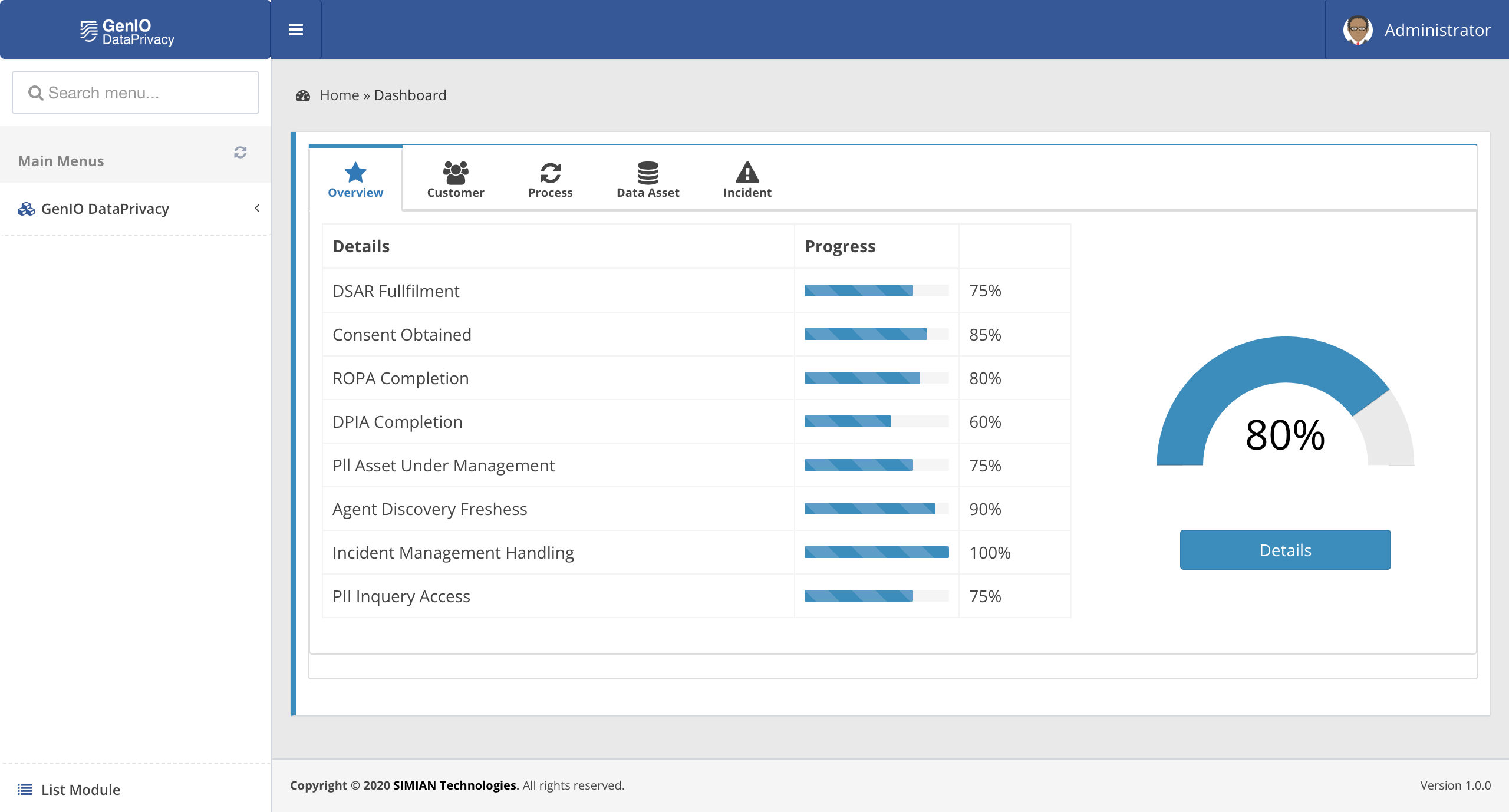
Task: Go to Home breadcrumb
Action: (340, 95)
